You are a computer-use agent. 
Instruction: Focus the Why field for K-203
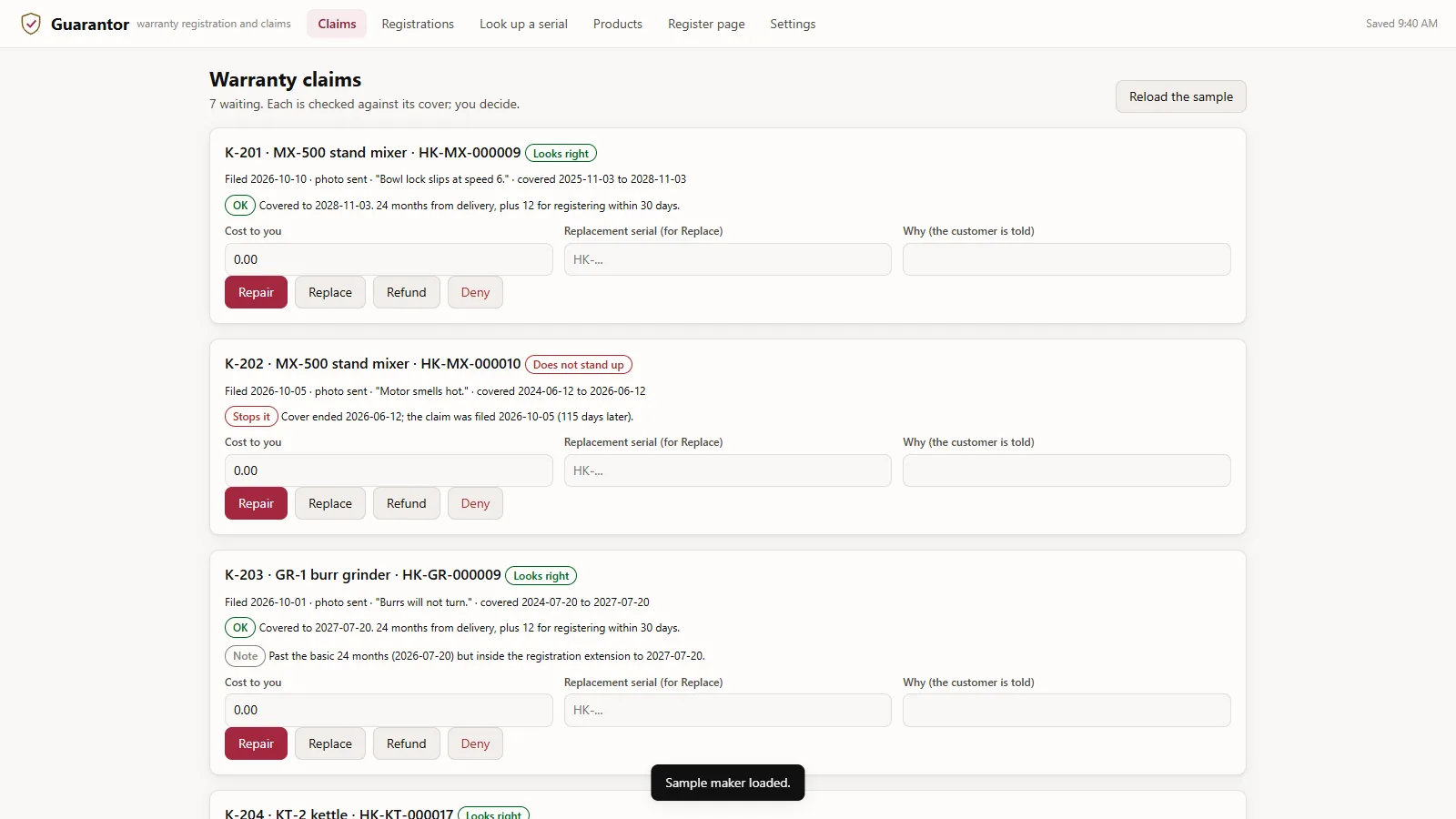[x=1067, y=710]
